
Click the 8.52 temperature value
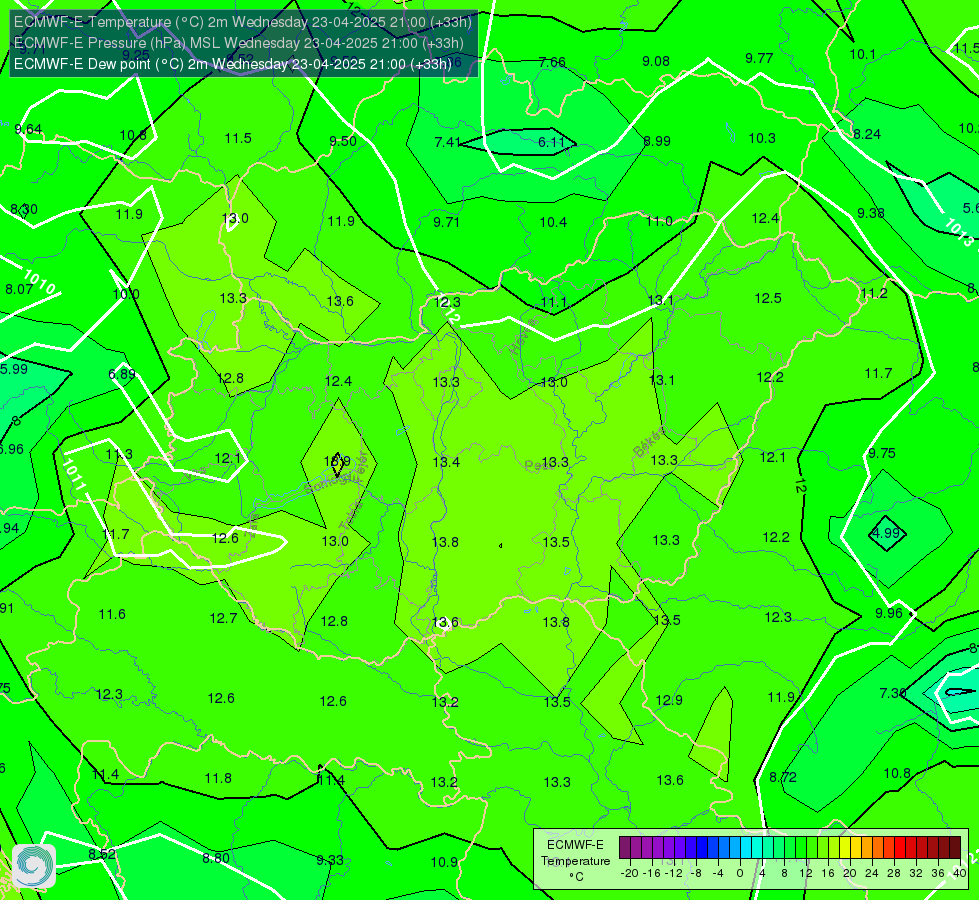click(x=102, y=854)
